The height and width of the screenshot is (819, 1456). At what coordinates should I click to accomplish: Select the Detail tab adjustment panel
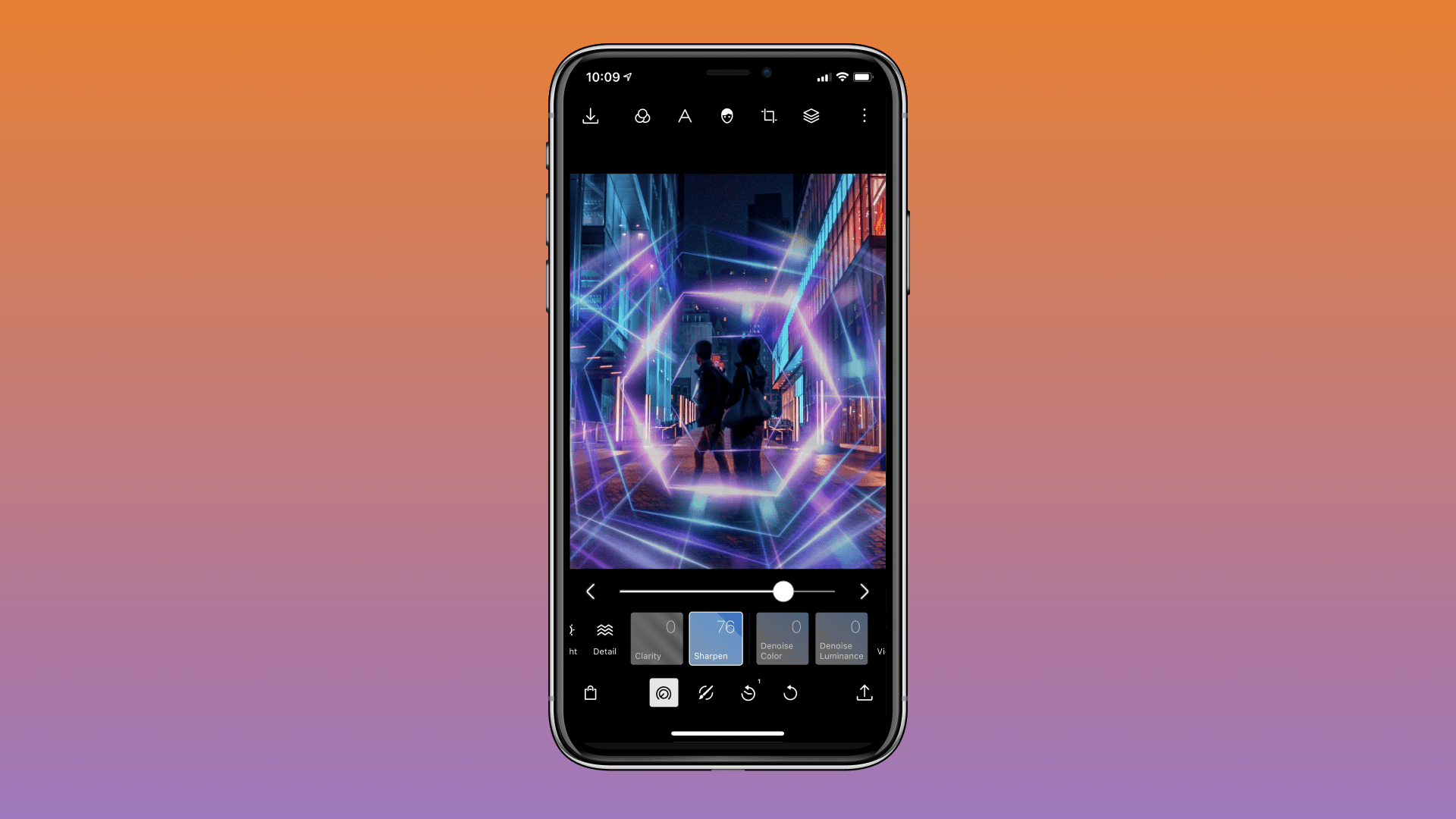pyautogui.click(x=603, y=637)
